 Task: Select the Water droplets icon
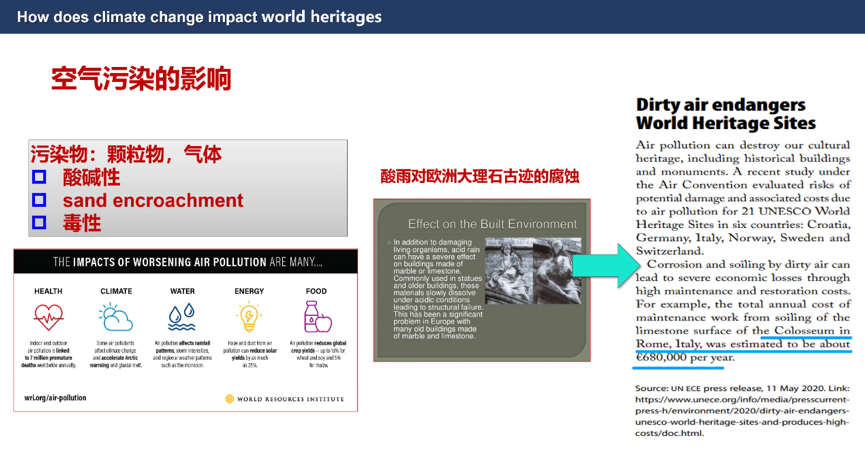tap(182, 318)
